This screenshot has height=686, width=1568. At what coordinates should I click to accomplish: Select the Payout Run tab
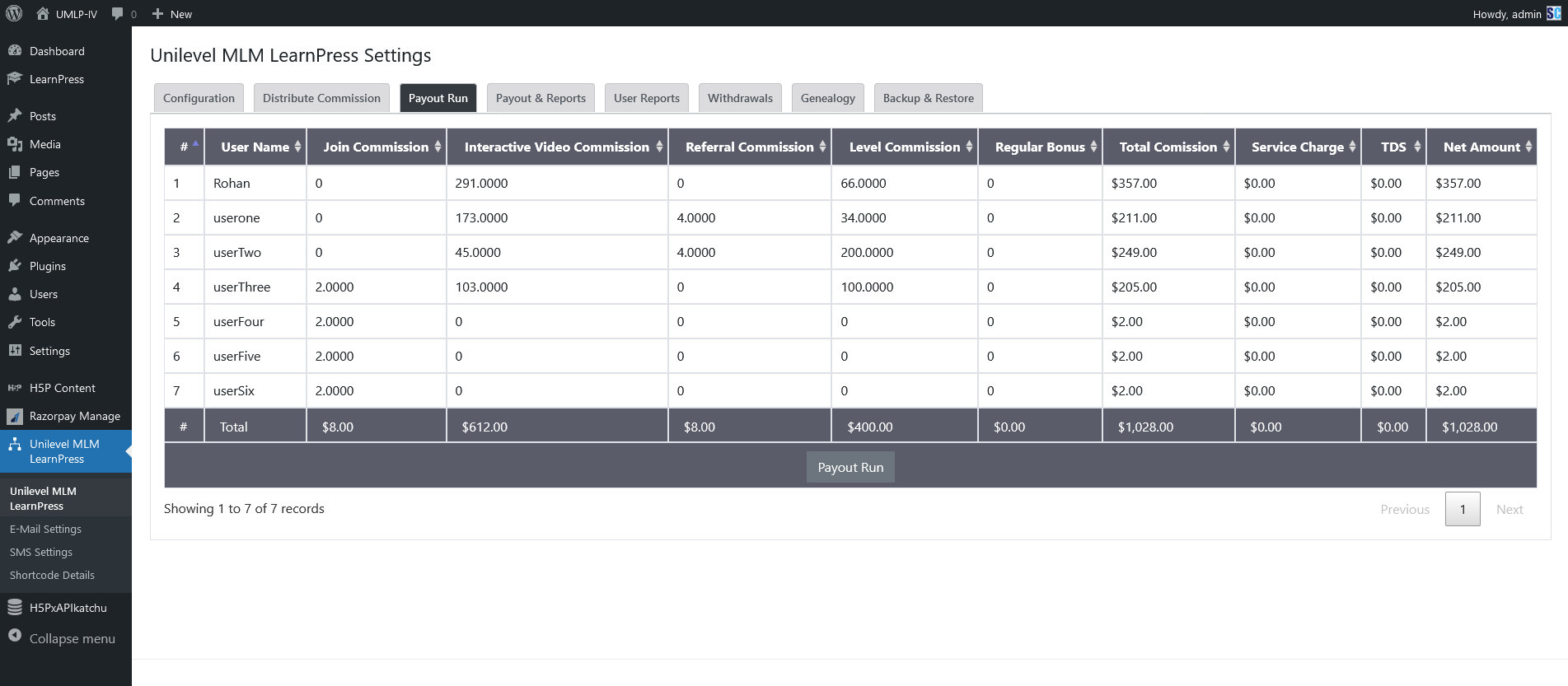pyautogui.click(x=438, y=97)
